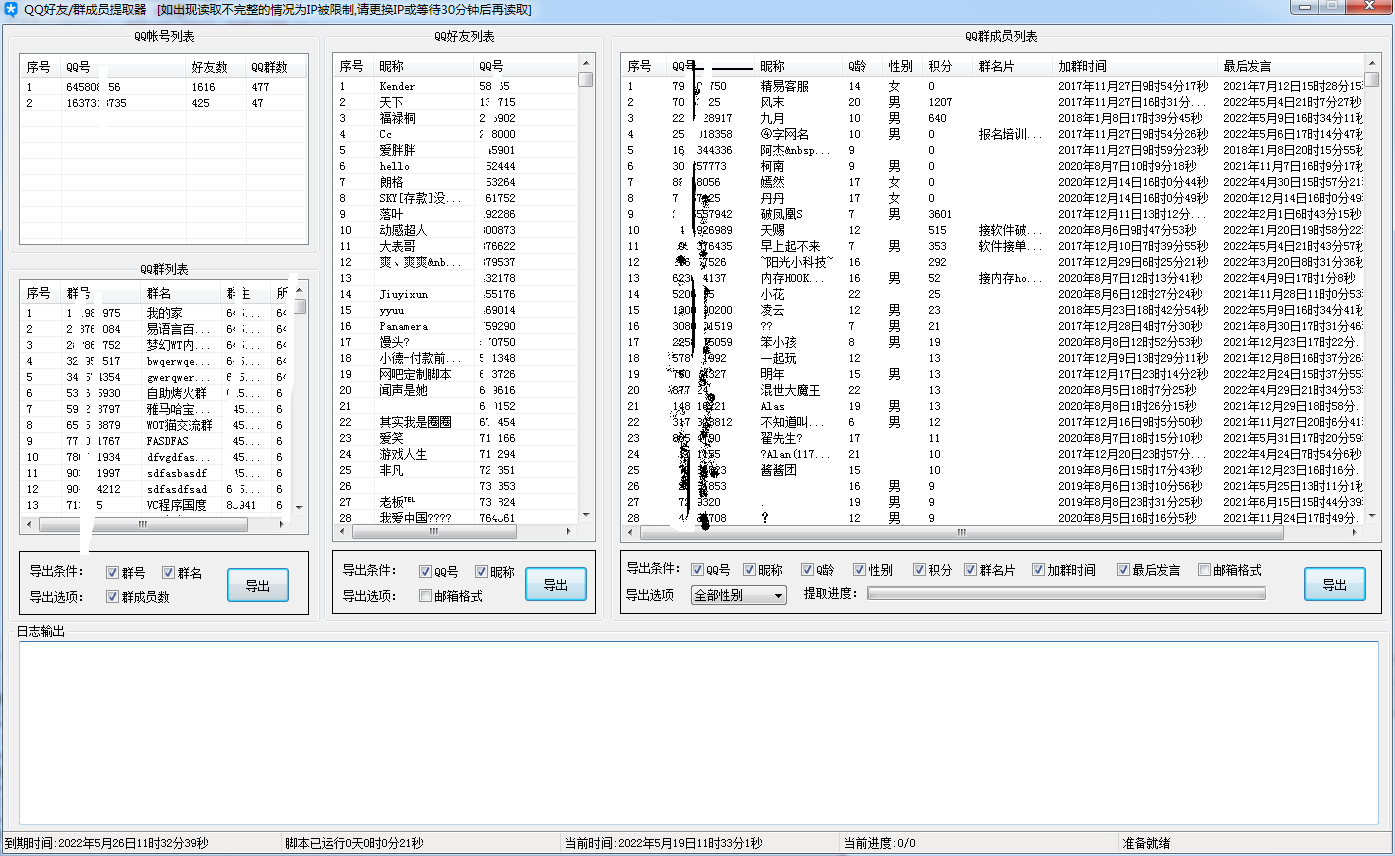Select friend Jiuyixun in friend list
1395x856 pixels.
click(x=455, y=294)
